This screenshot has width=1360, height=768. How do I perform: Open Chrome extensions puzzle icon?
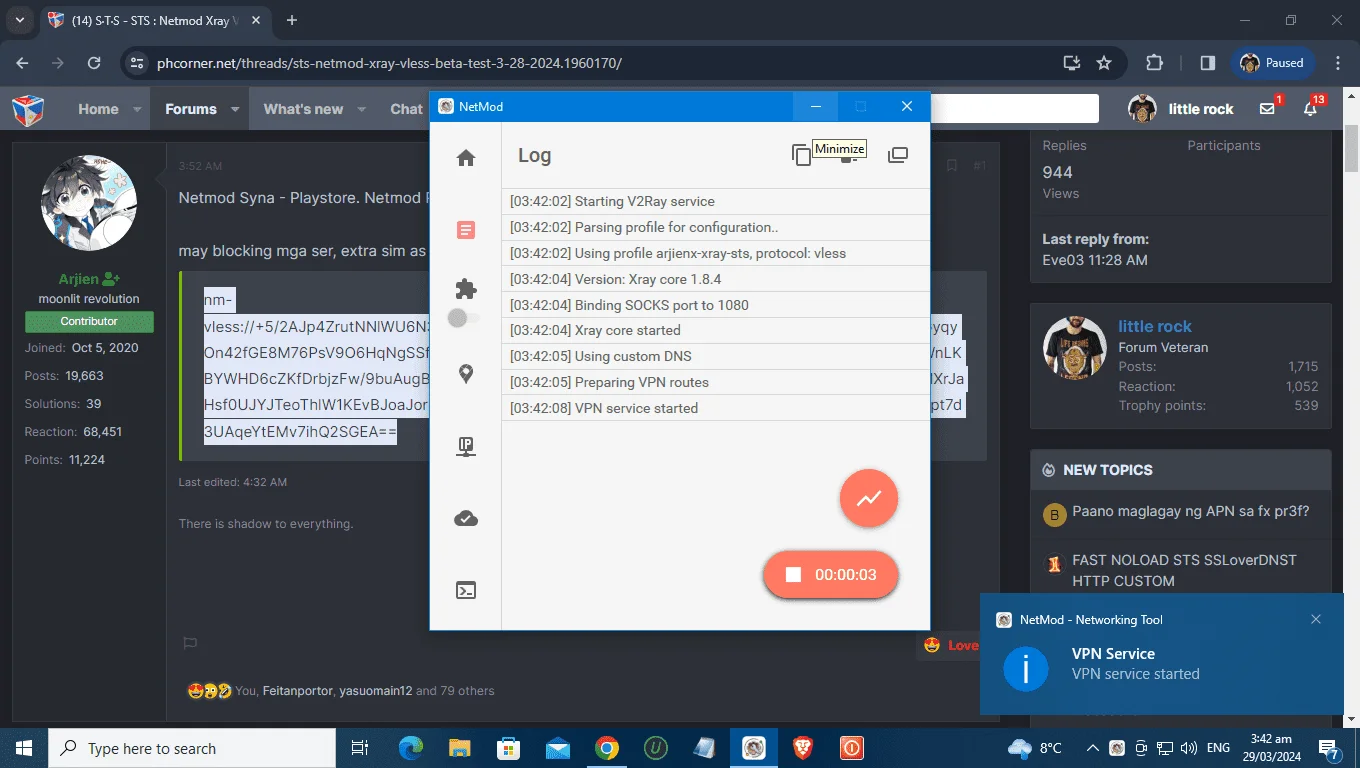tap(1154, 63)
